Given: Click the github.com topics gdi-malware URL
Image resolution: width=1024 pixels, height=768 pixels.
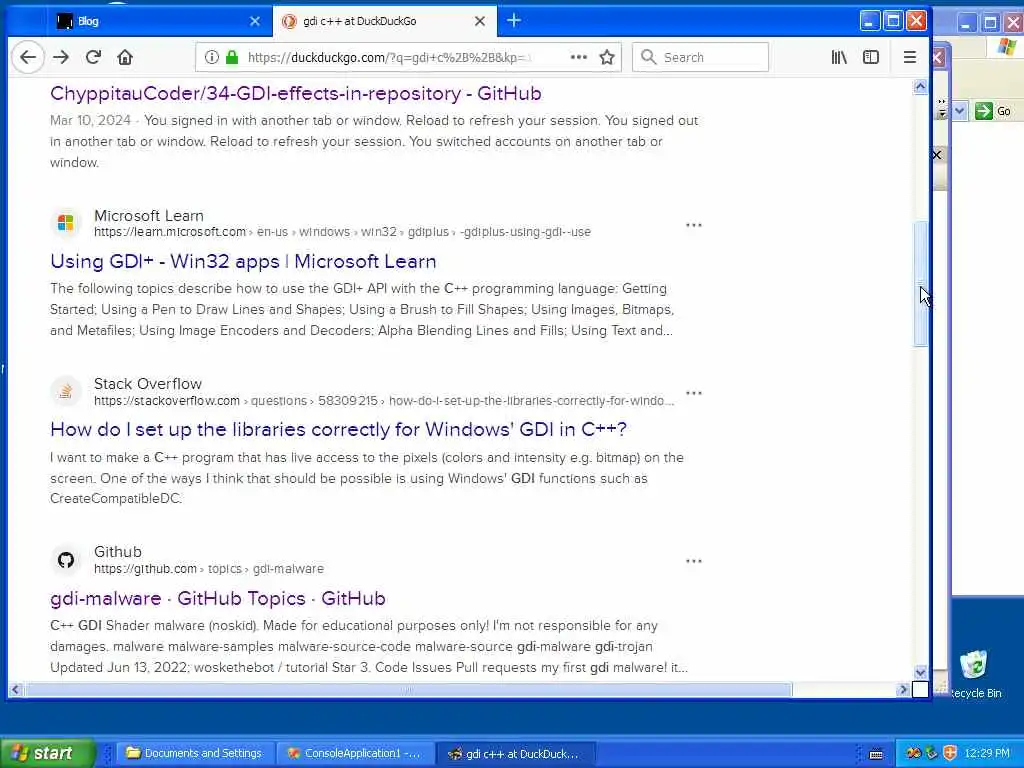Looking at the screenshot, I should [209, 569].
